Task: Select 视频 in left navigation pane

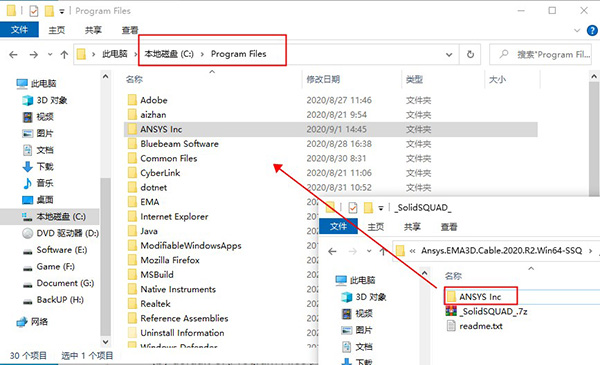Action: pos(38,117)
